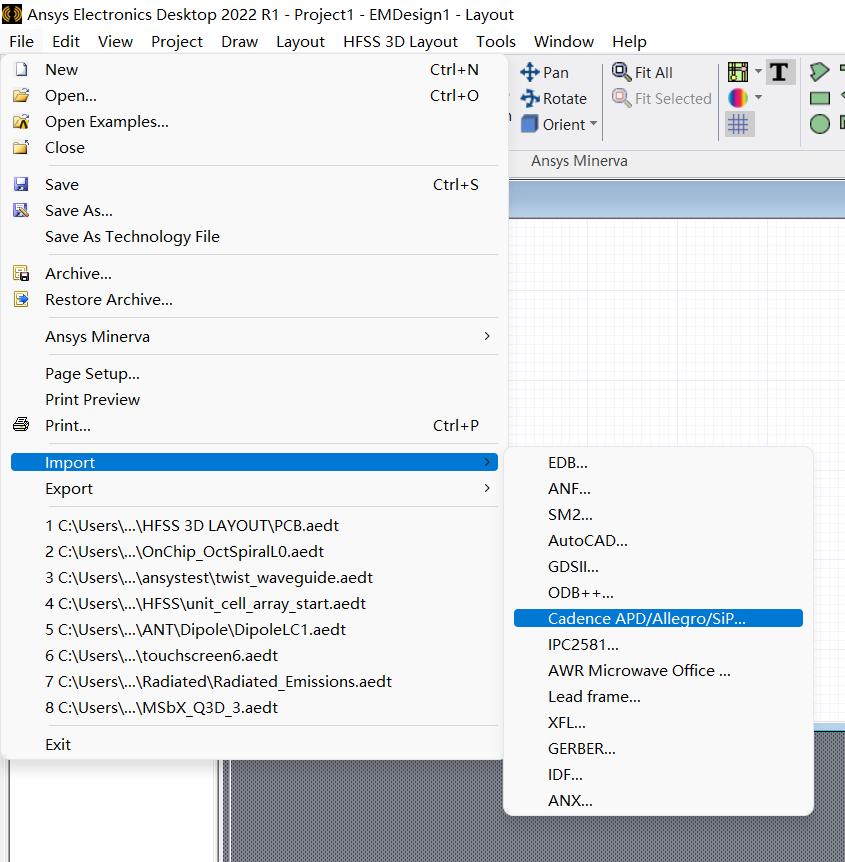The image size is (845, 862).
Task: Open the HFSS 3D Layout menu
Action: click(400, 42)
